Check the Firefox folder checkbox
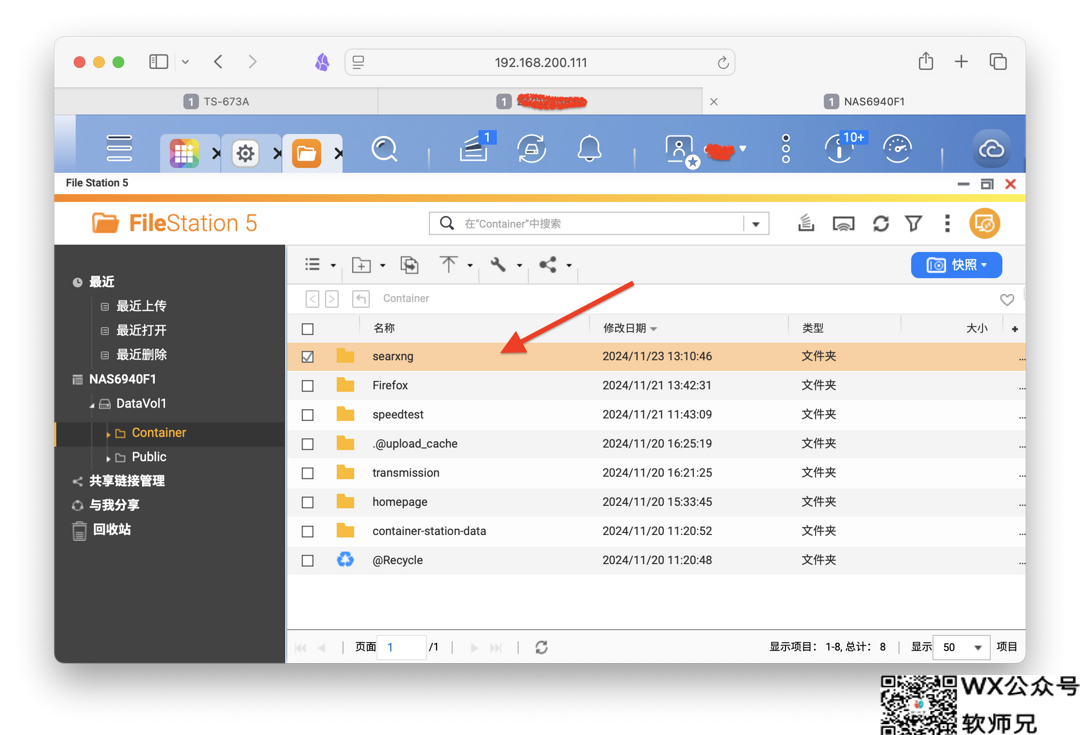The height and width of the screenshot is (735, 1080). (x=308, y=386)
